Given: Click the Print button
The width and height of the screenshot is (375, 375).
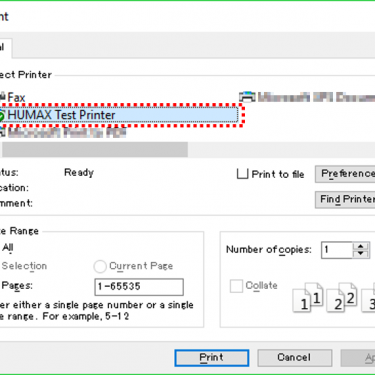Looking at the screenshot, I should coord(212,358).
